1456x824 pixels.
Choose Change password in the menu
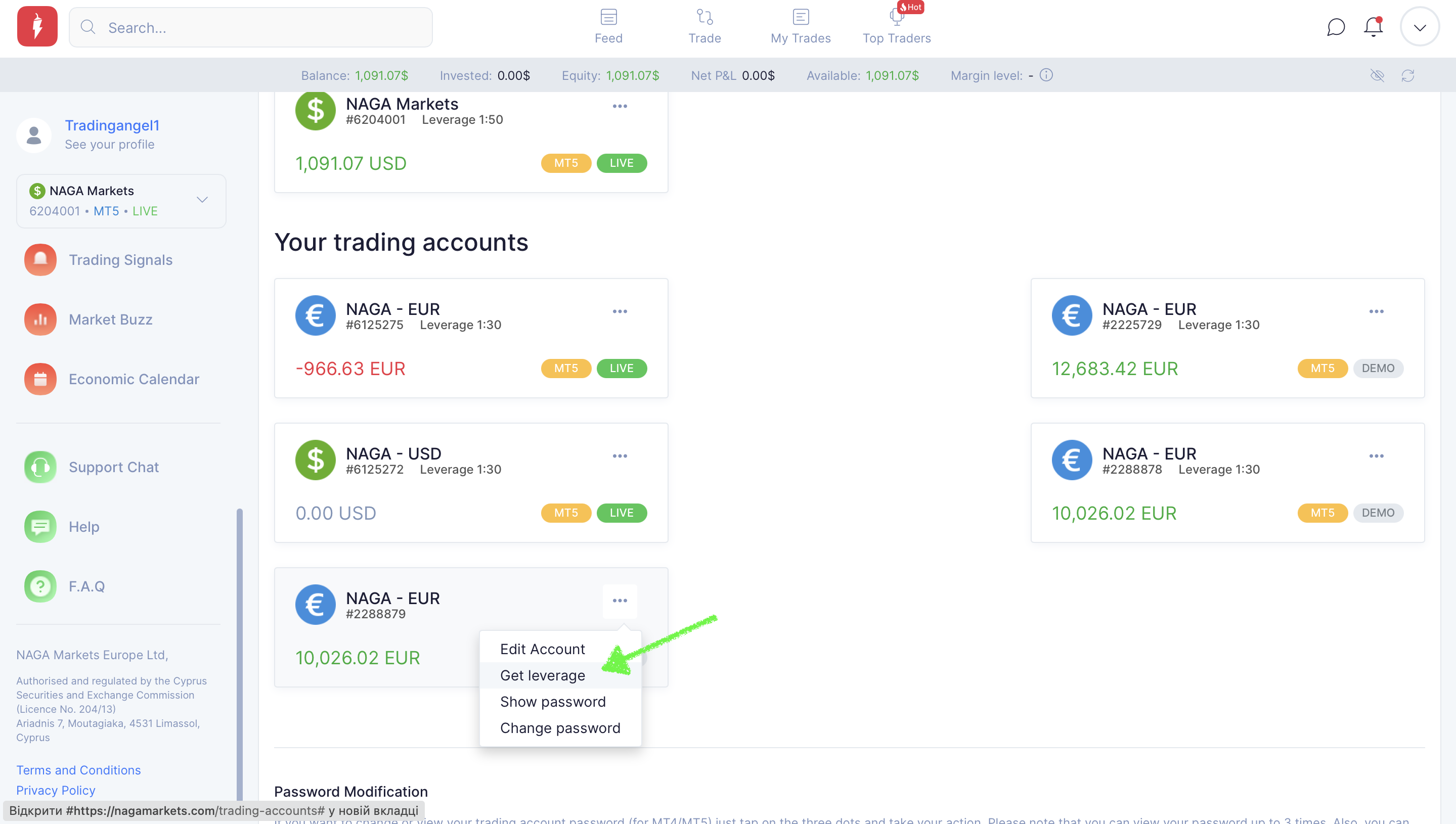(560, 728)
